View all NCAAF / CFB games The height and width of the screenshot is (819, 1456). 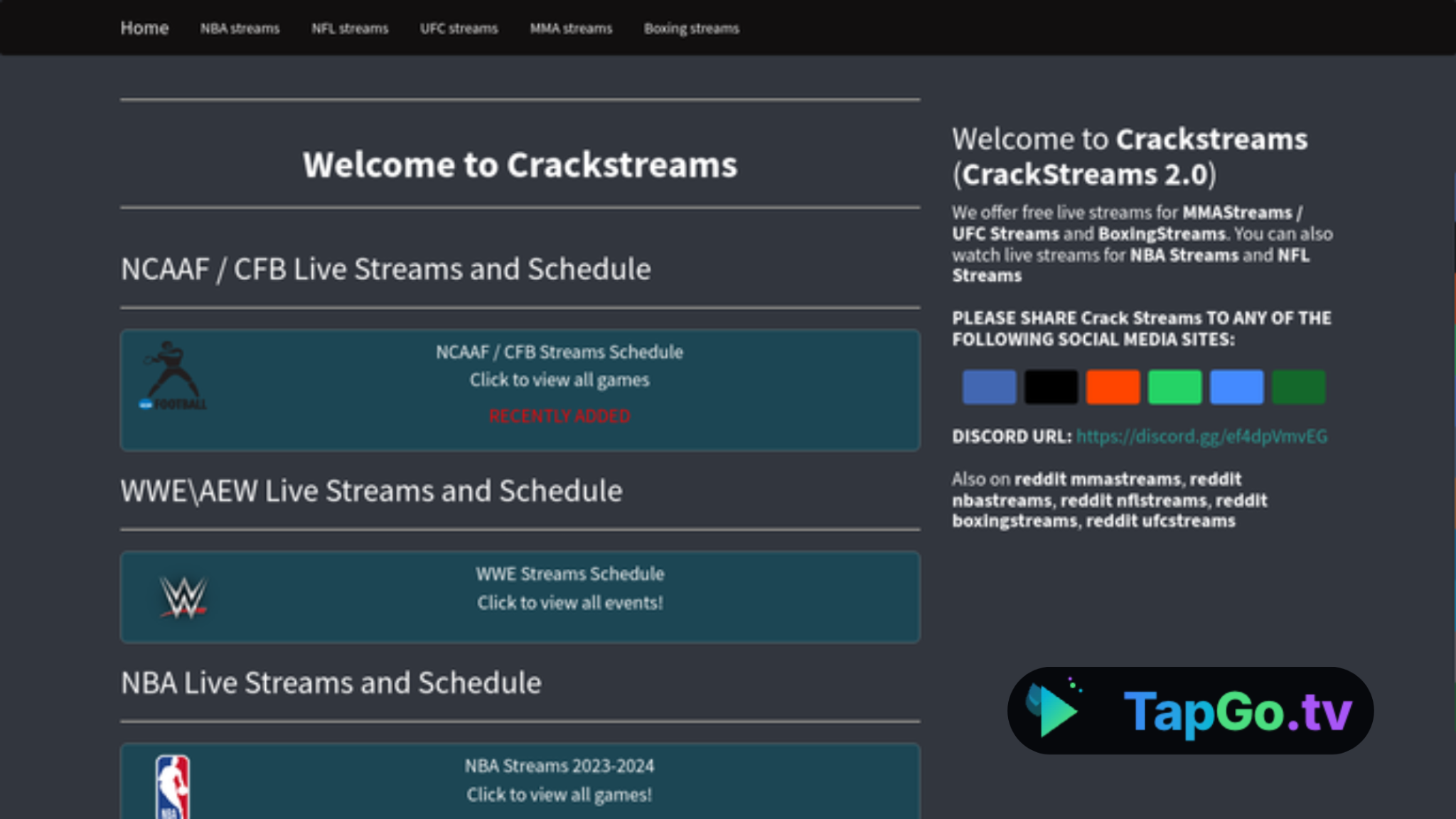point(559,380)
